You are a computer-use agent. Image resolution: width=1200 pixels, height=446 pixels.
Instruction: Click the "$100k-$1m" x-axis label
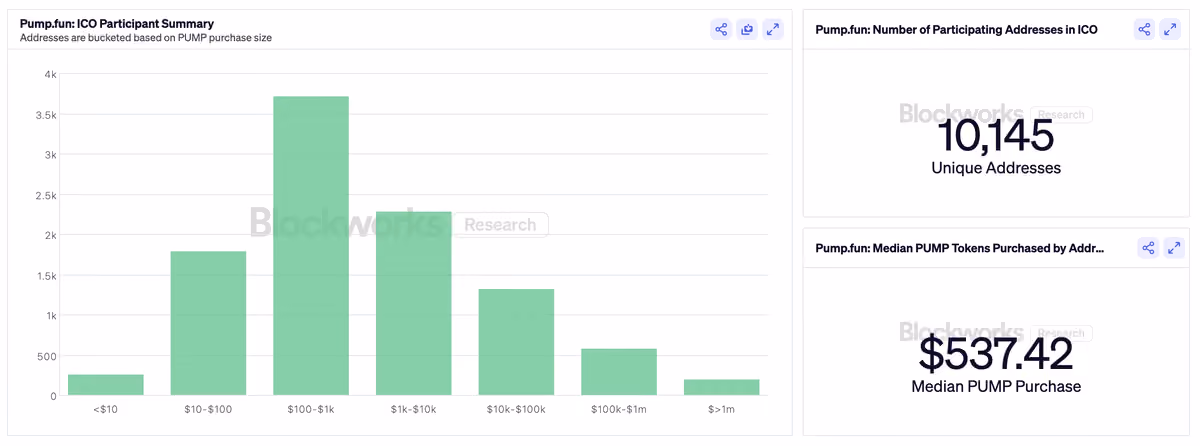click(x=619, y=411)
